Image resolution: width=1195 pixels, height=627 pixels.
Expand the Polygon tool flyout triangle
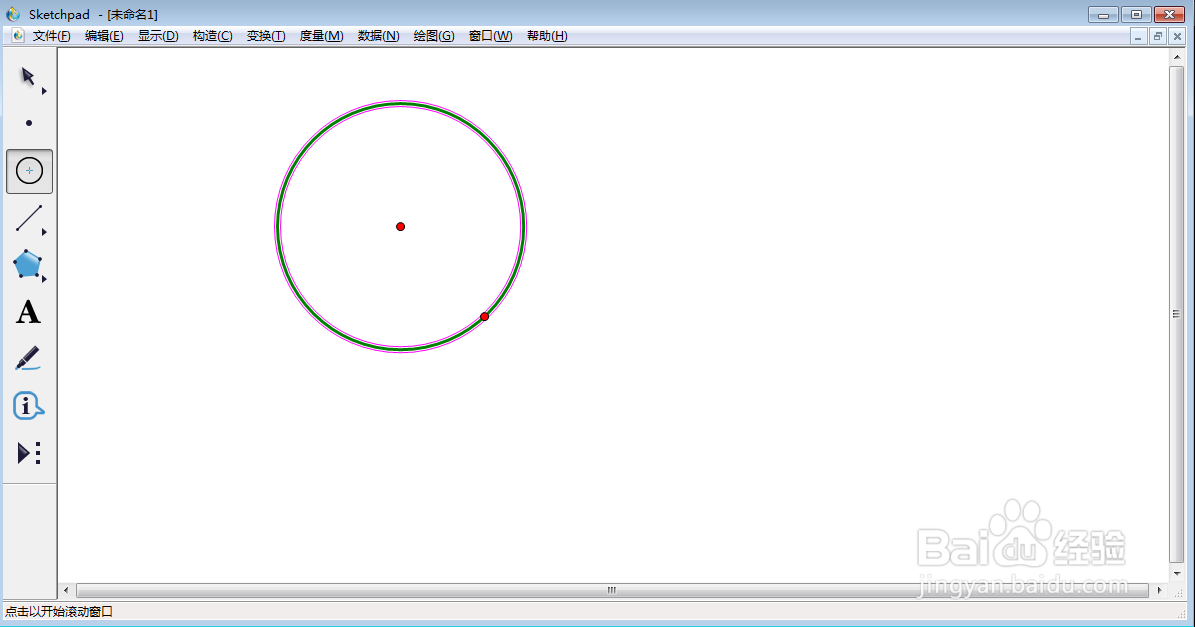point(44,280)
